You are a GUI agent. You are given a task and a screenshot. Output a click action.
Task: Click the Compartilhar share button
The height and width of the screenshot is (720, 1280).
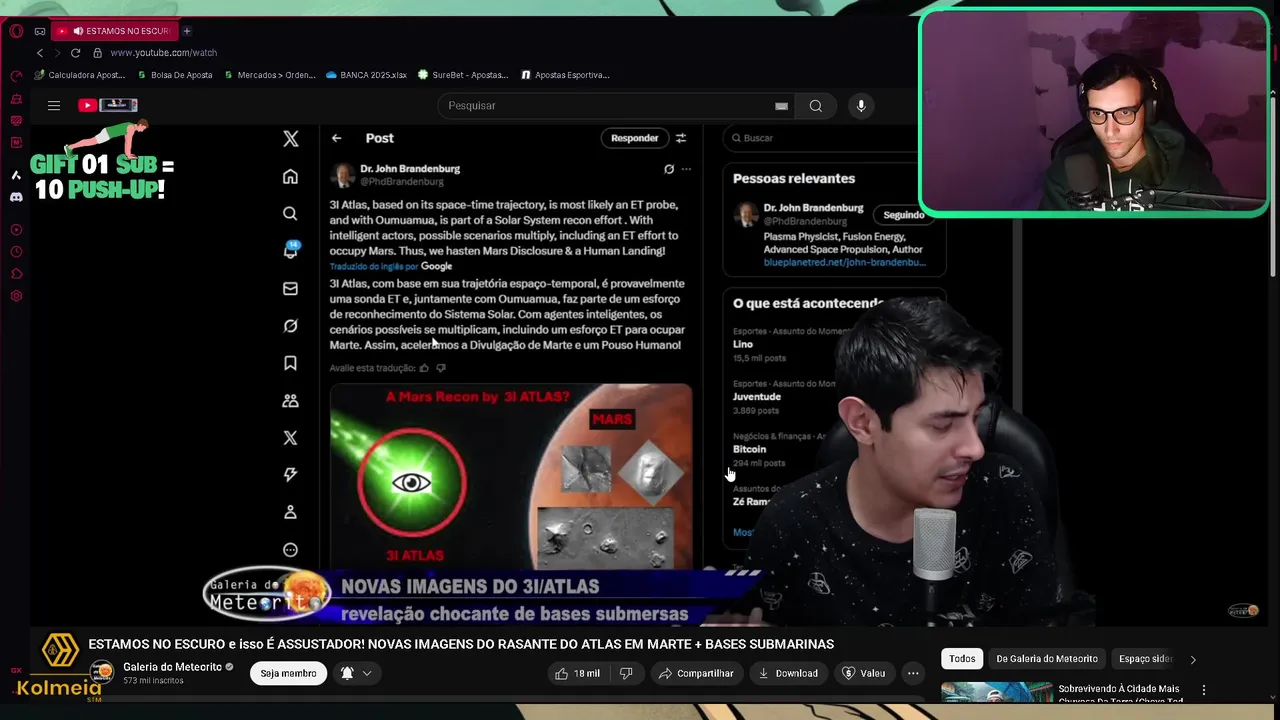click(696, 673)
